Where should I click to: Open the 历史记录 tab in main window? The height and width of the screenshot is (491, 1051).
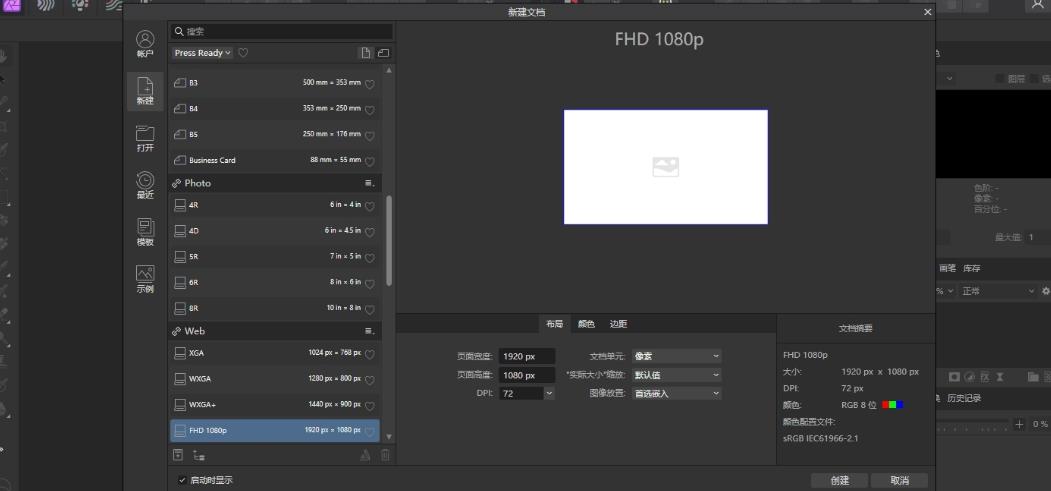click(964, 398)
